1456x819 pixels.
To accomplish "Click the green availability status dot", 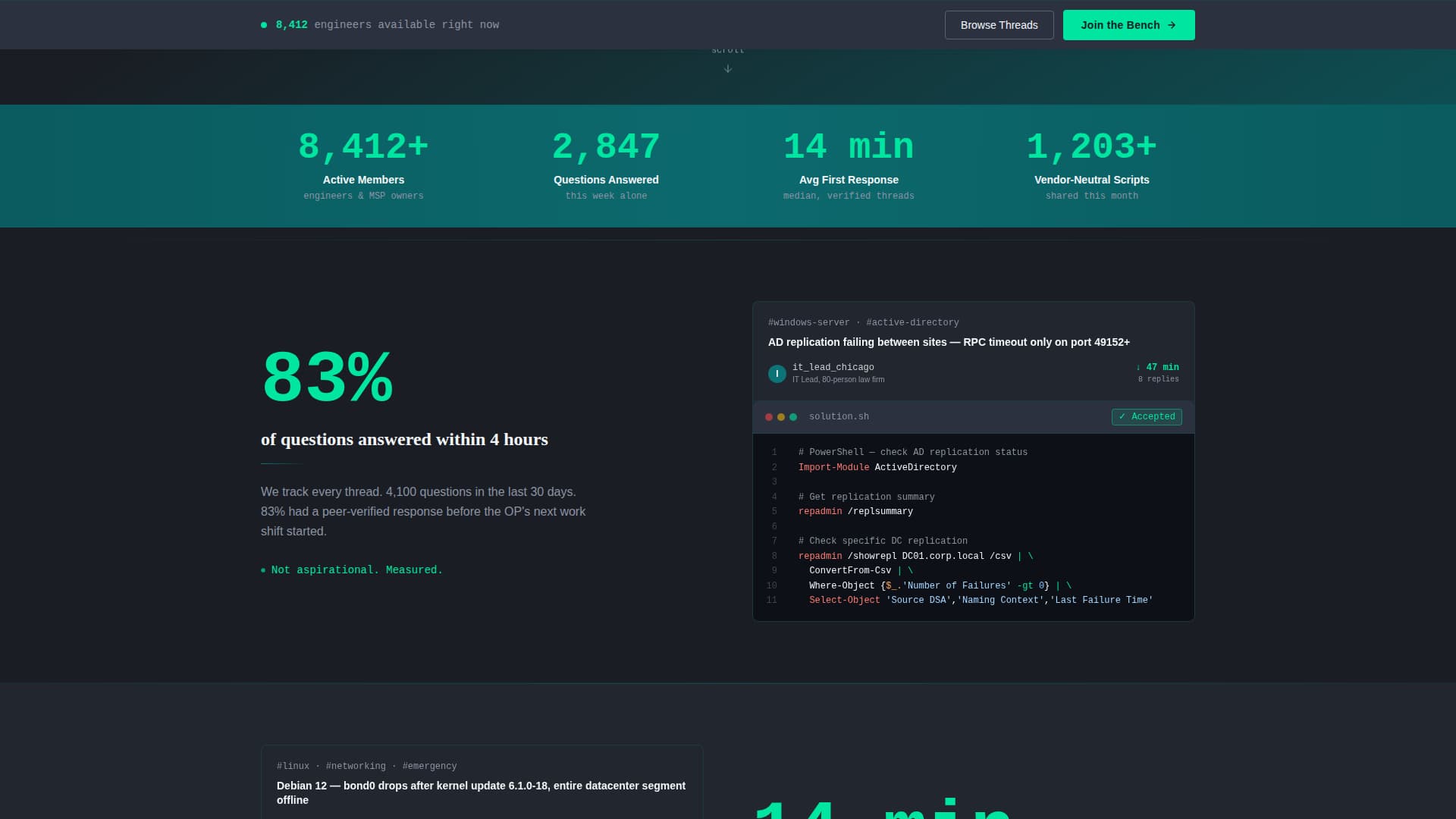I will point(265,24).
